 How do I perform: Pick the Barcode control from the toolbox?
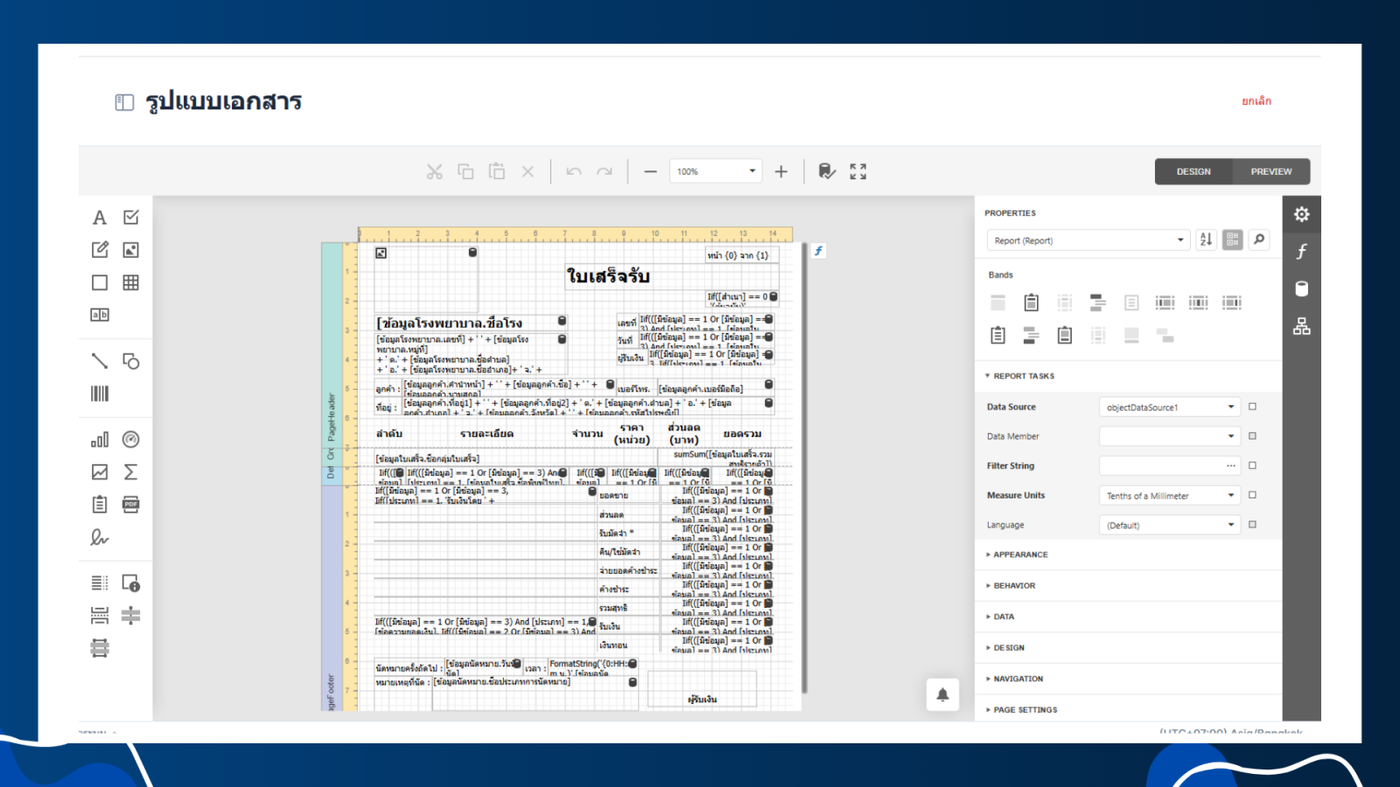click(99, 394)
